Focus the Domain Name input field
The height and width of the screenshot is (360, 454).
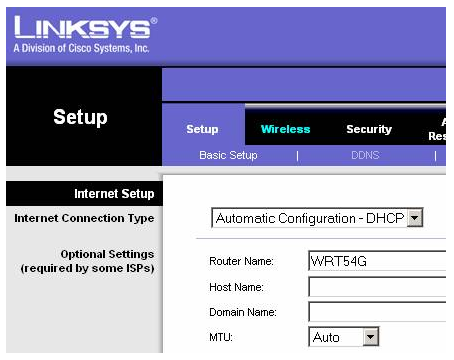pyautogui.click(x=377, y=312)
